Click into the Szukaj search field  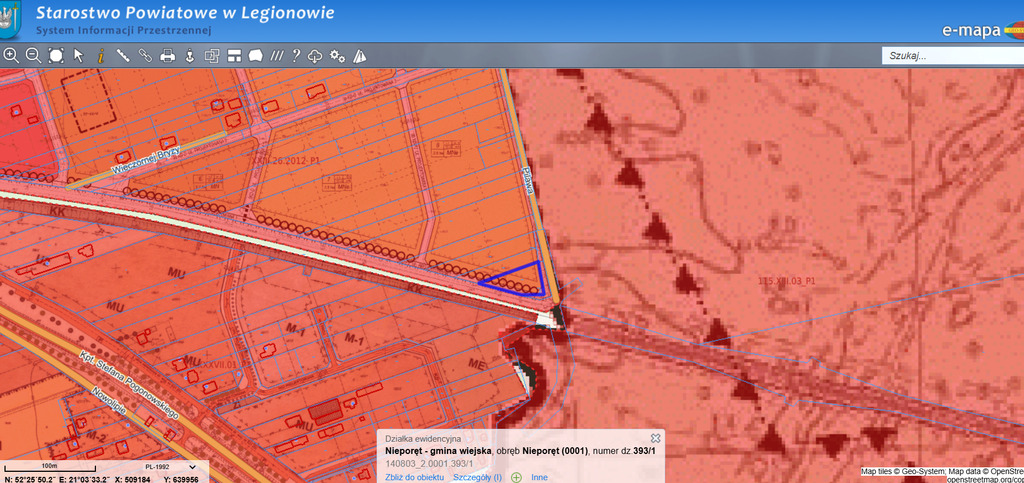click(x=950, y=56)
